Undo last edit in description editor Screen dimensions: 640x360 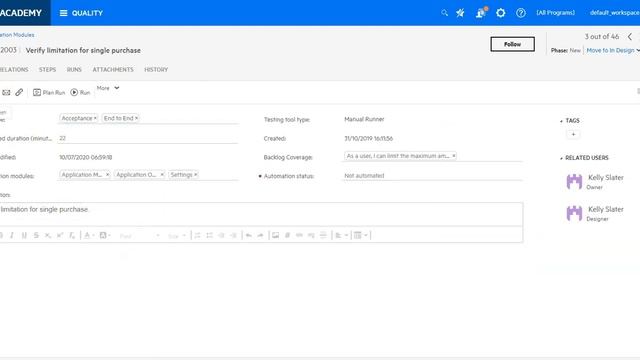click(249, 236)
